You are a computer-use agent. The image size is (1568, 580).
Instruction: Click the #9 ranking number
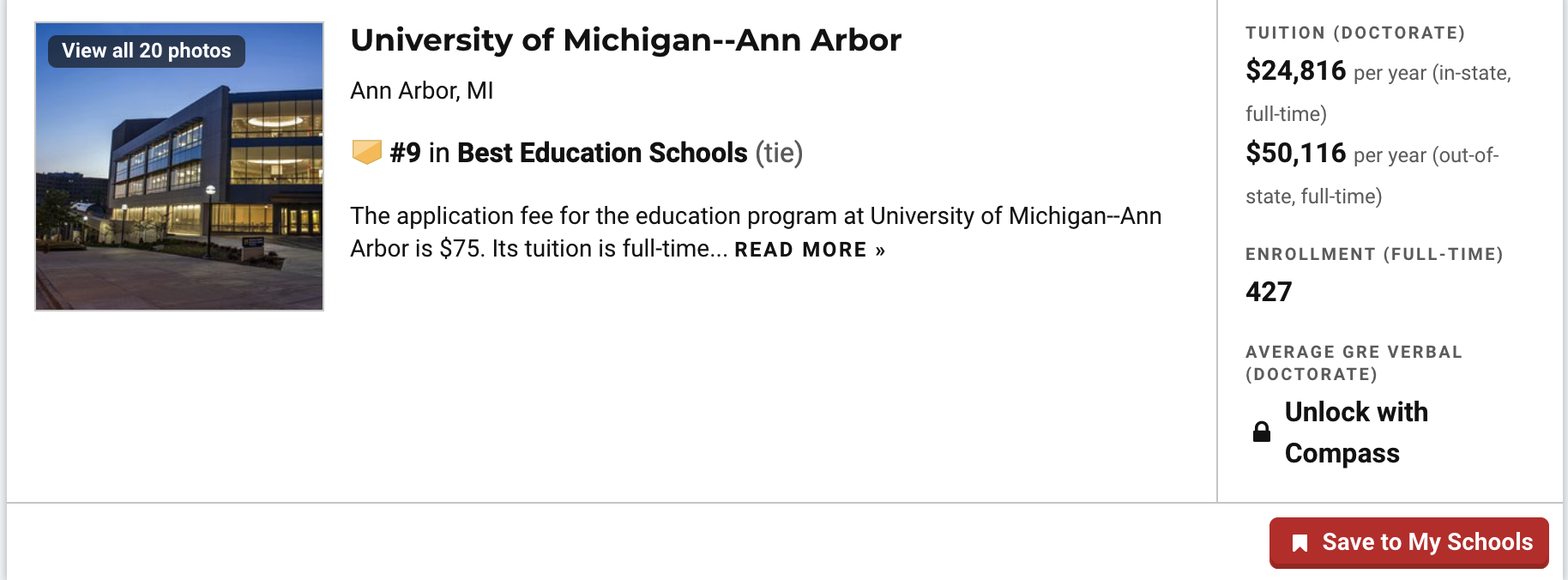(x=405, y=153)
